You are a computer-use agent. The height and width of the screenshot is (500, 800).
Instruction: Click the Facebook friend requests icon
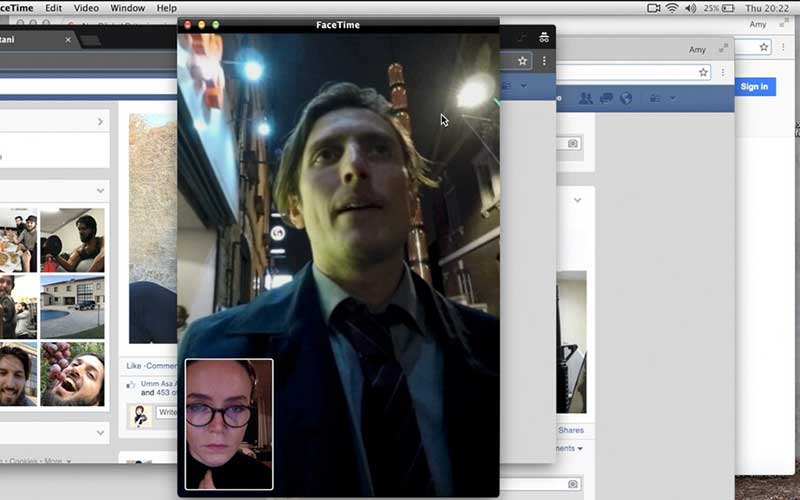pyautogui.click(x=585, y=98)
